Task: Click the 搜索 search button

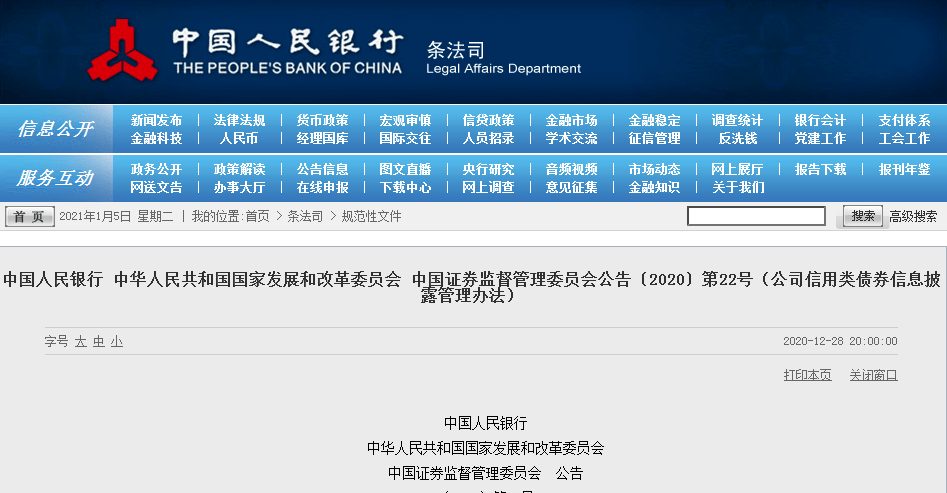Action: [x=863, y=216]
